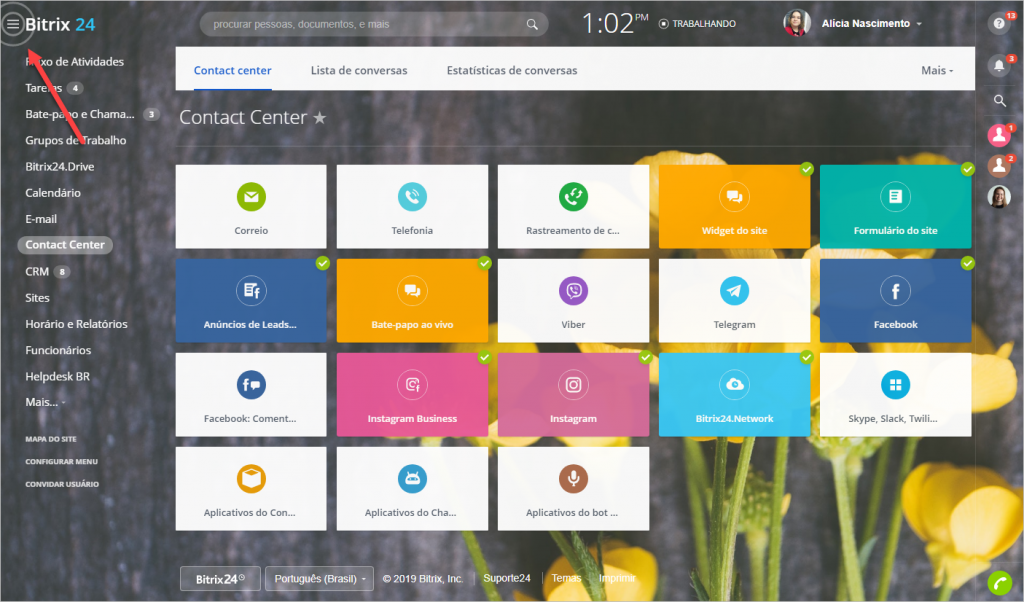Click the notifications bell icon
Image resolution: width=1024 pixels, height=602 pixels.
[x=998, y=66]
